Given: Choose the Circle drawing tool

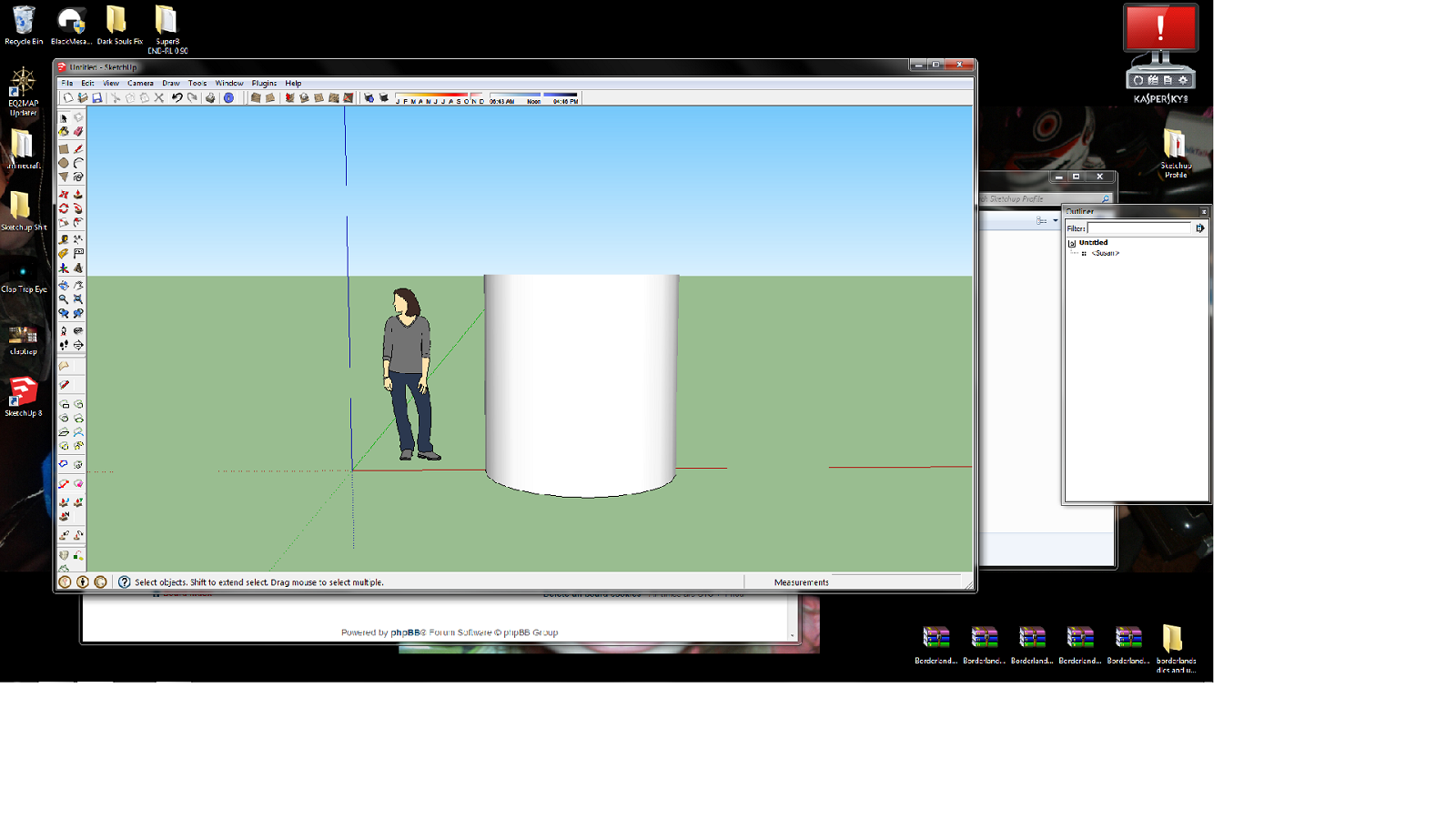Looking at the screenshot, I should click(64, 163).
